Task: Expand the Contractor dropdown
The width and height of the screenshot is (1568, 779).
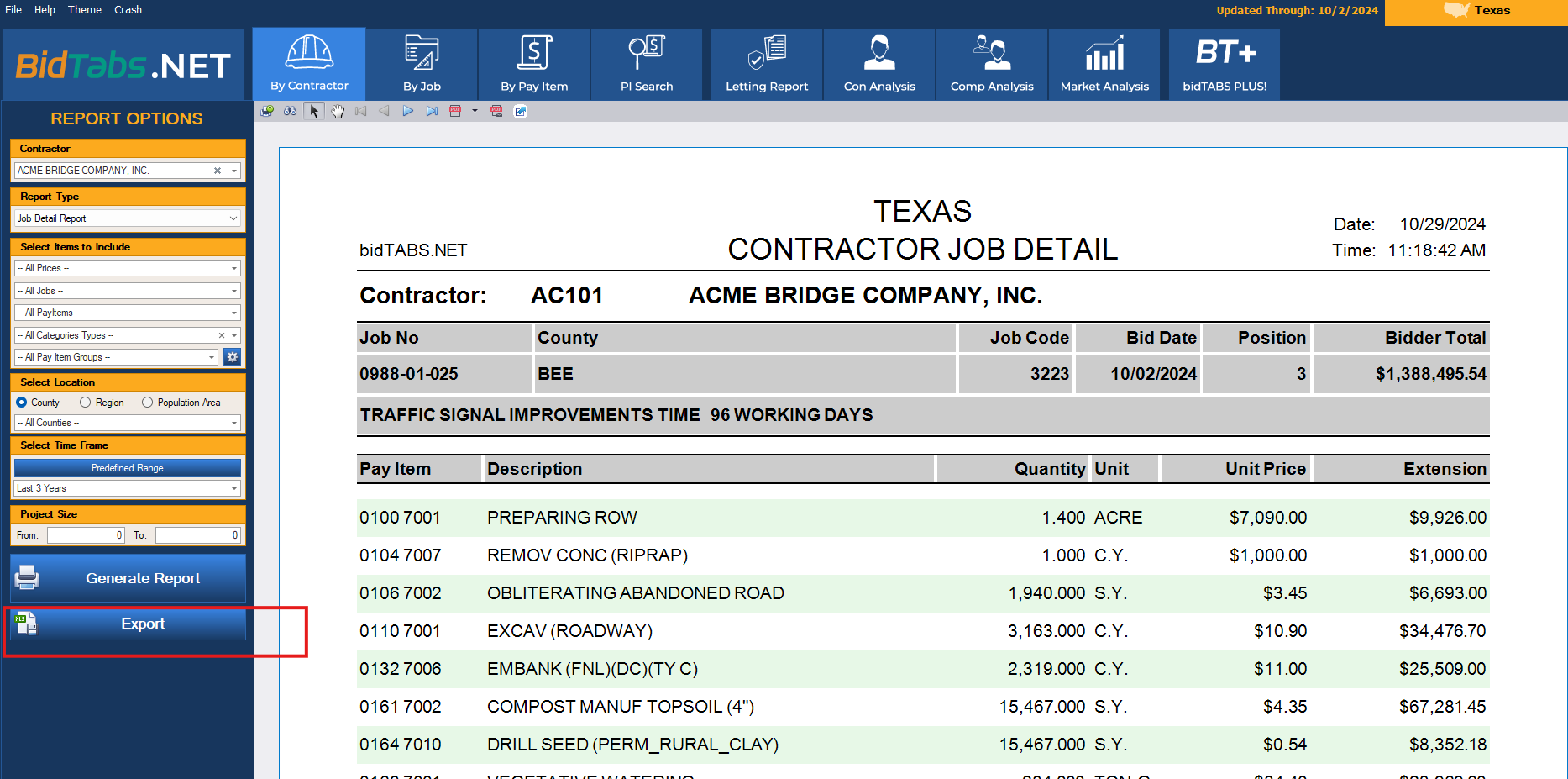Action: coord(234,171)
